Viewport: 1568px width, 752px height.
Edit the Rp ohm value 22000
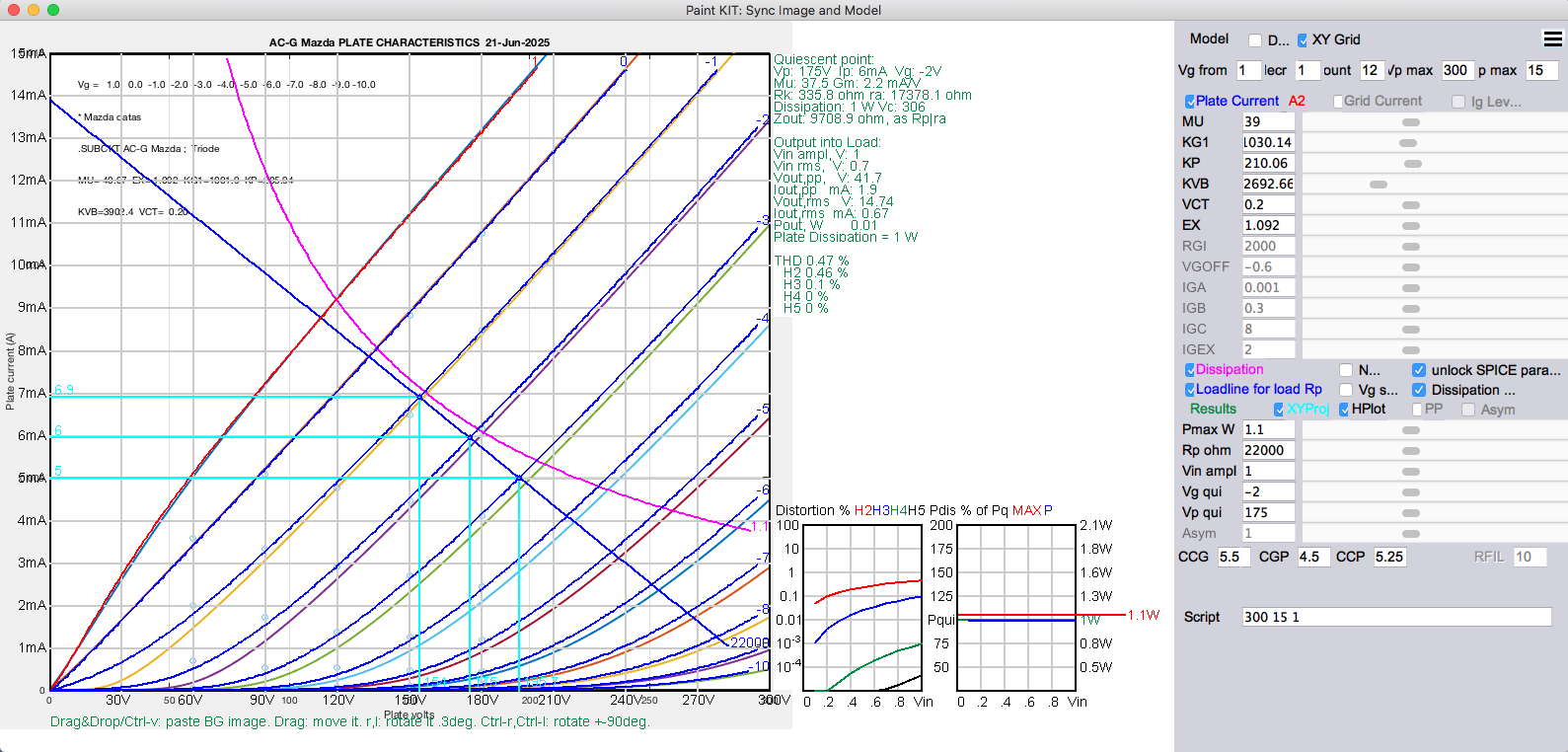pyautogui.click(x=1268, y=450)
